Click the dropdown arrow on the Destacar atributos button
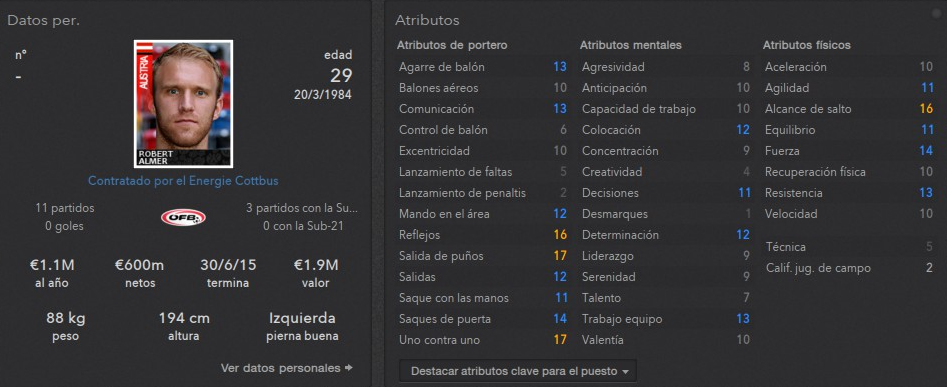The width and height of the screenshot is (947, 387). coord(624,371)
